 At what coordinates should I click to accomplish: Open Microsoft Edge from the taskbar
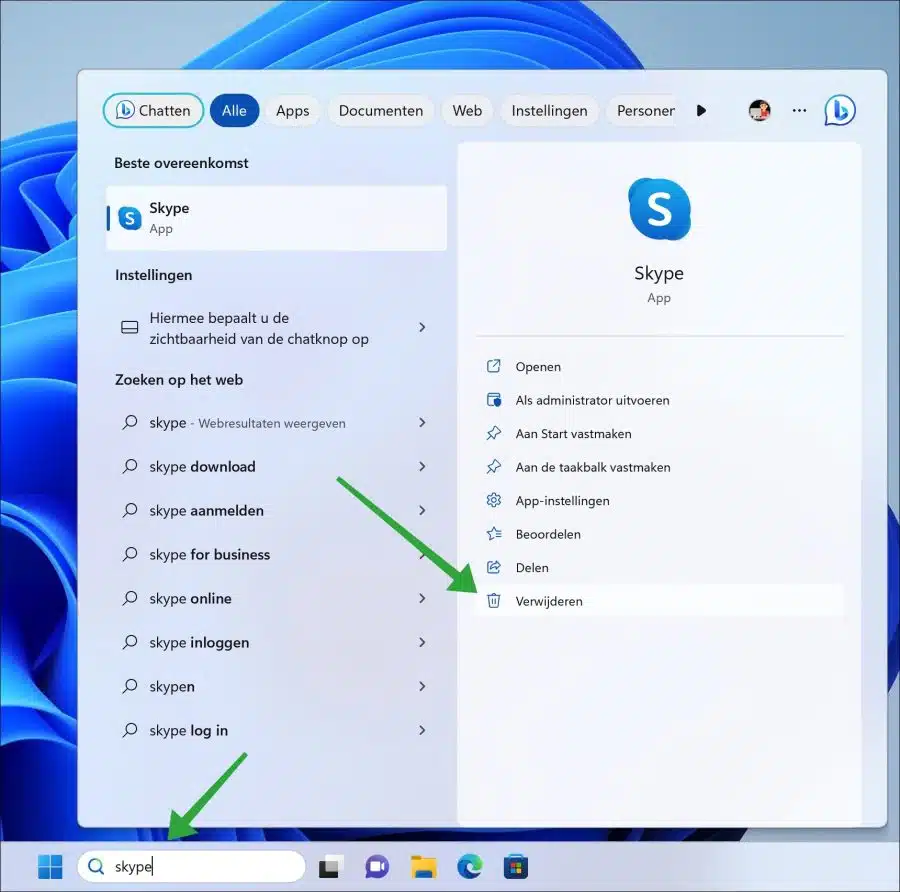point(470,866)
